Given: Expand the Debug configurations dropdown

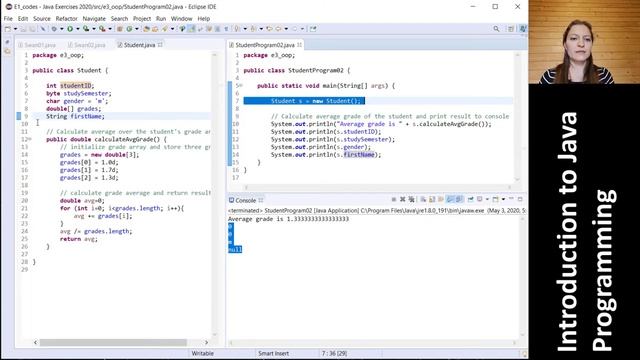Looking at the screenshot, I should [62, 29].
